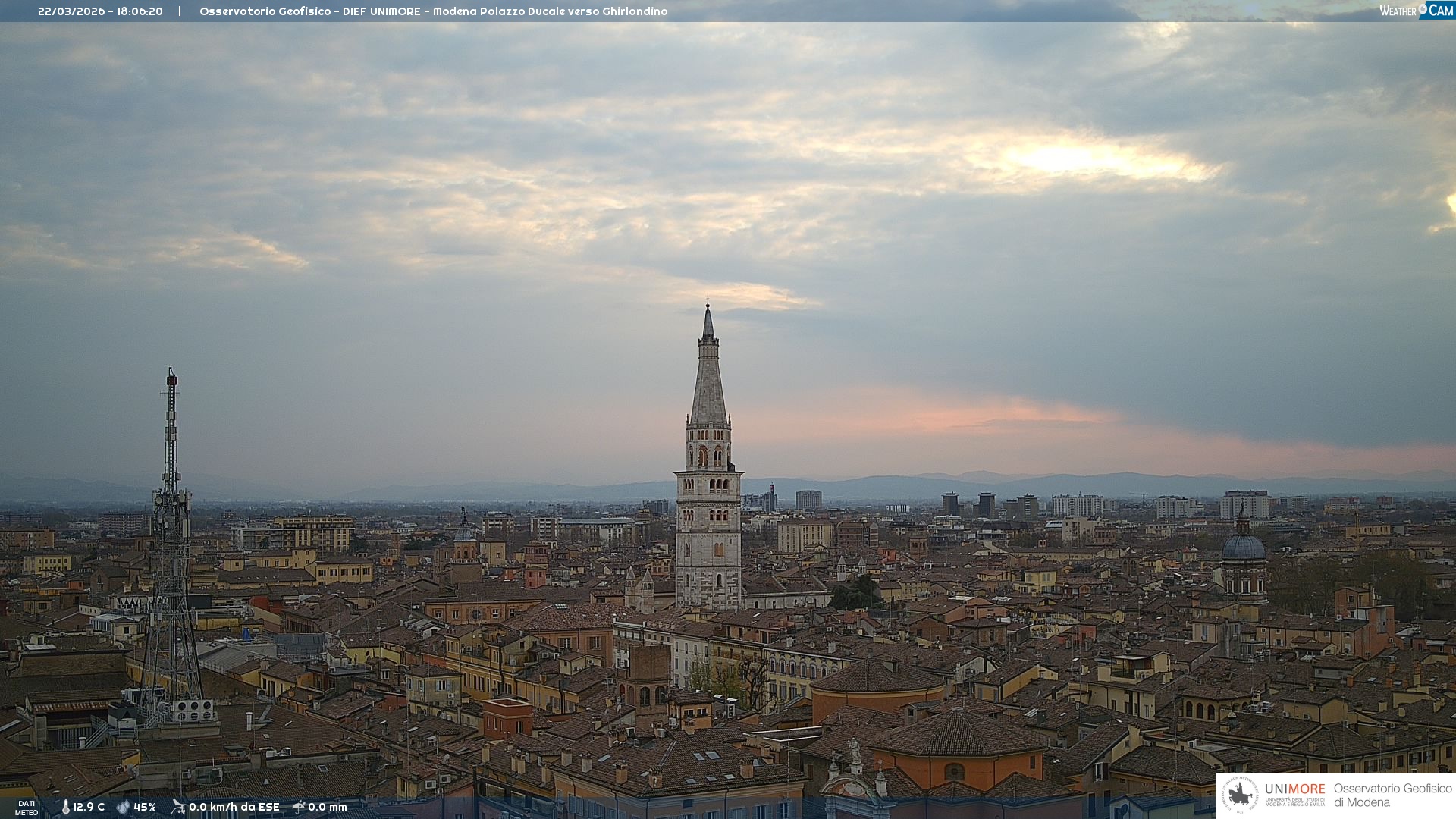Click the wind anemometer icon
1456x819 pixels.
coord(178,807)
